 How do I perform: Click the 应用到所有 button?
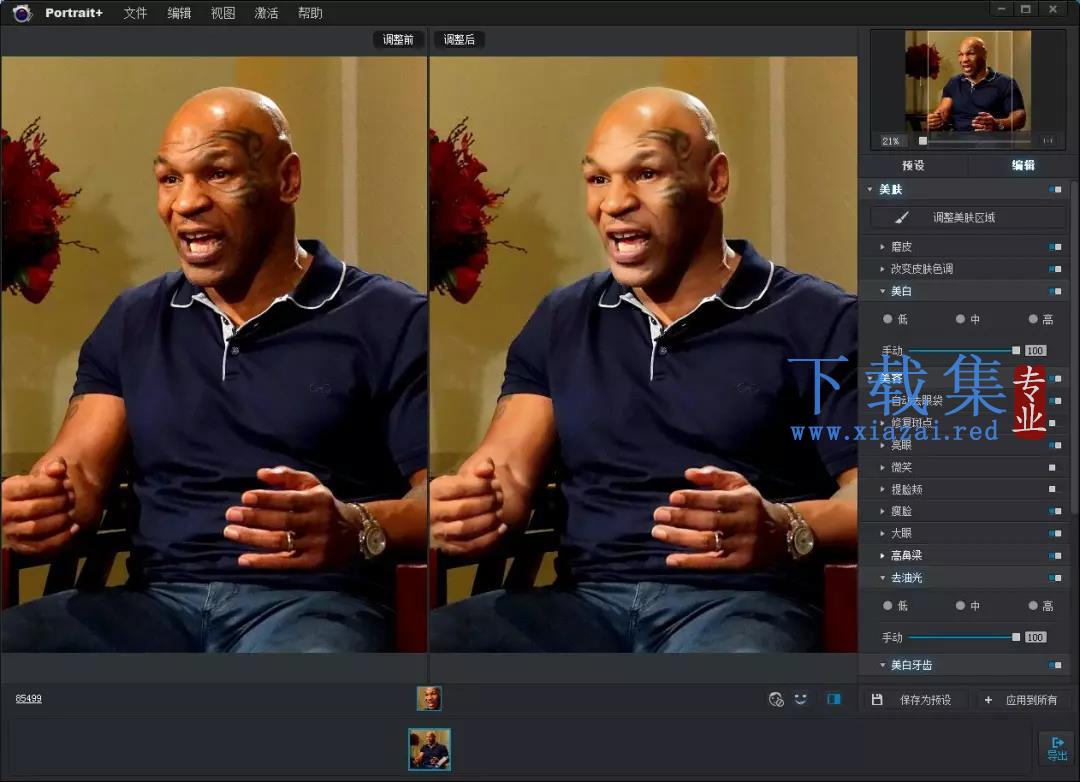coord(1024,700)
